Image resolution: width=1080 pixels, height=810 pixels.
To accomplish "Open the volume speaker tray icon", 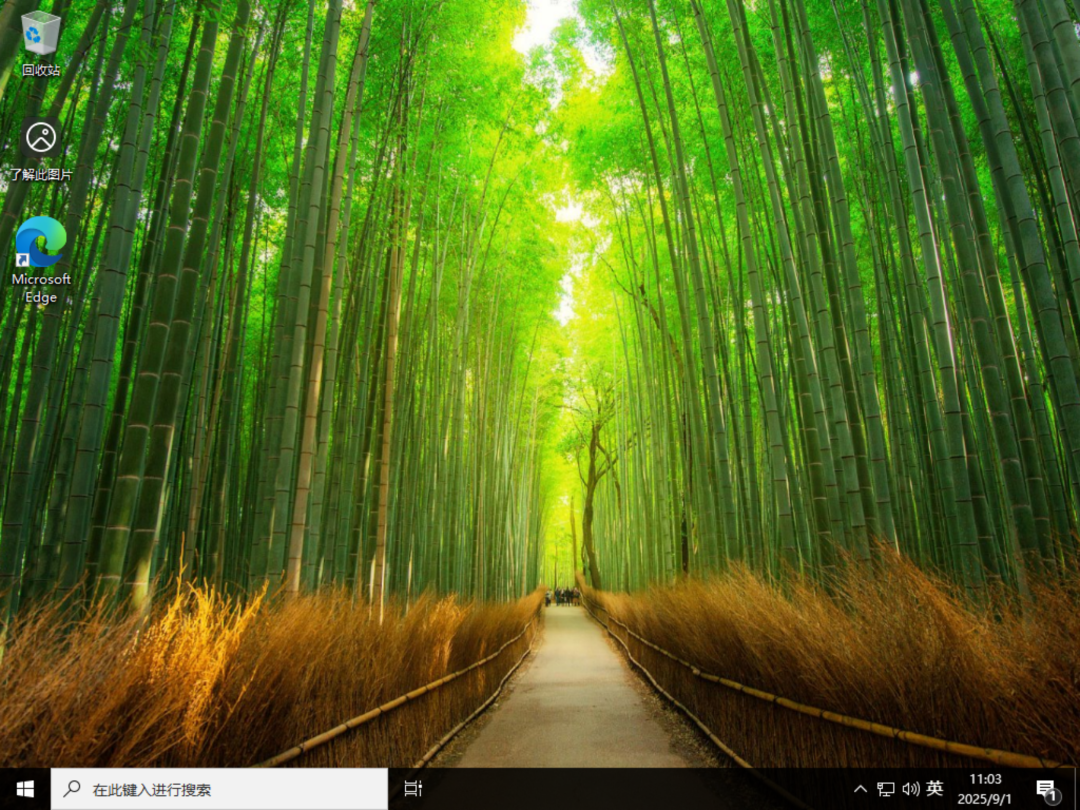I will (911, 789).
